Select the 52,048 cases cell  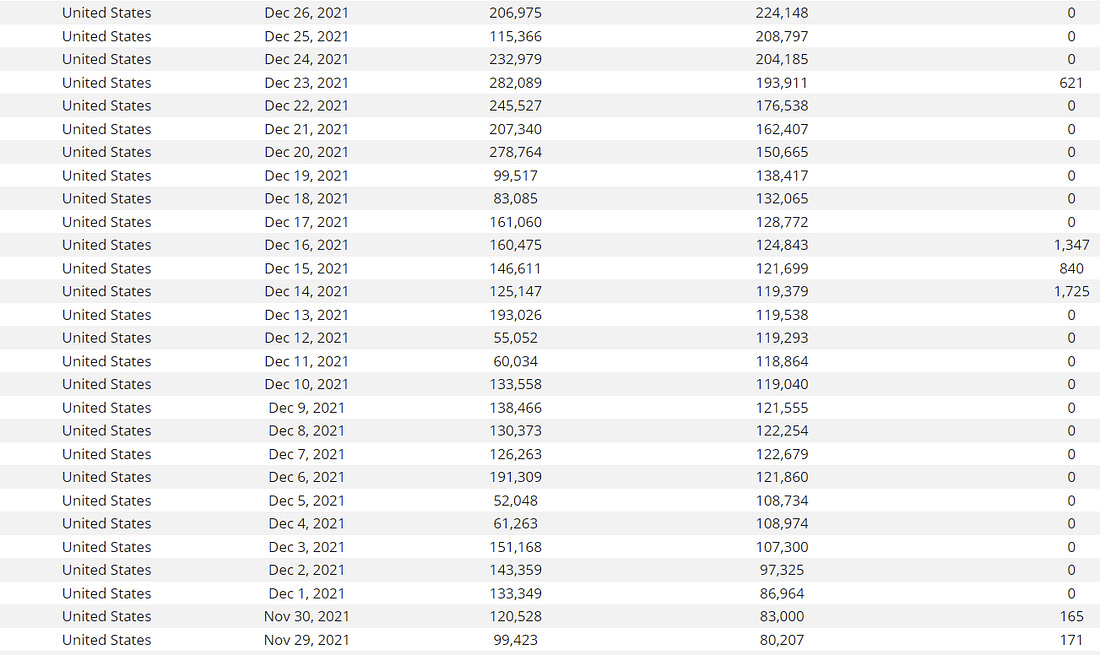516,501
